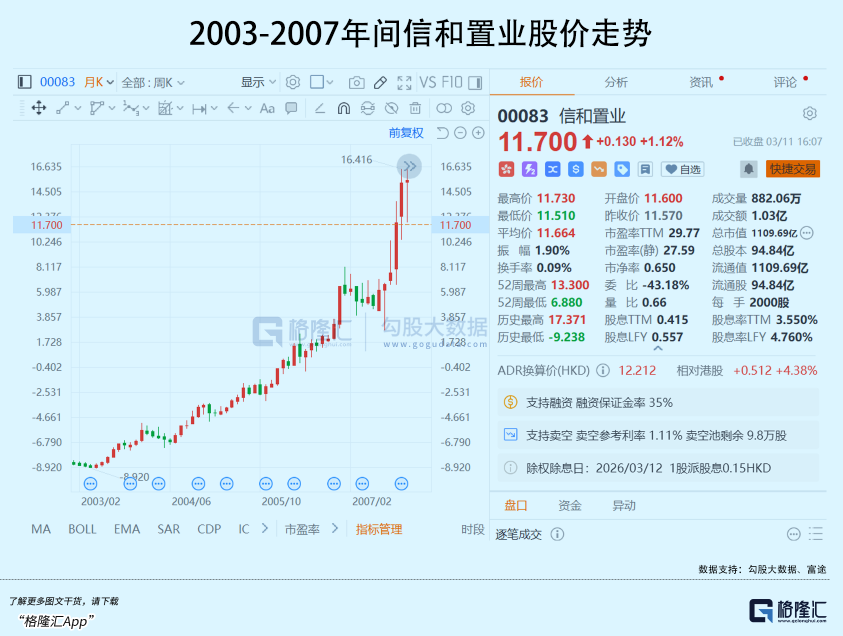Open 指标管理 indicator management
Viewport: 843px width, 636px height.
click(x=378, y=529)
